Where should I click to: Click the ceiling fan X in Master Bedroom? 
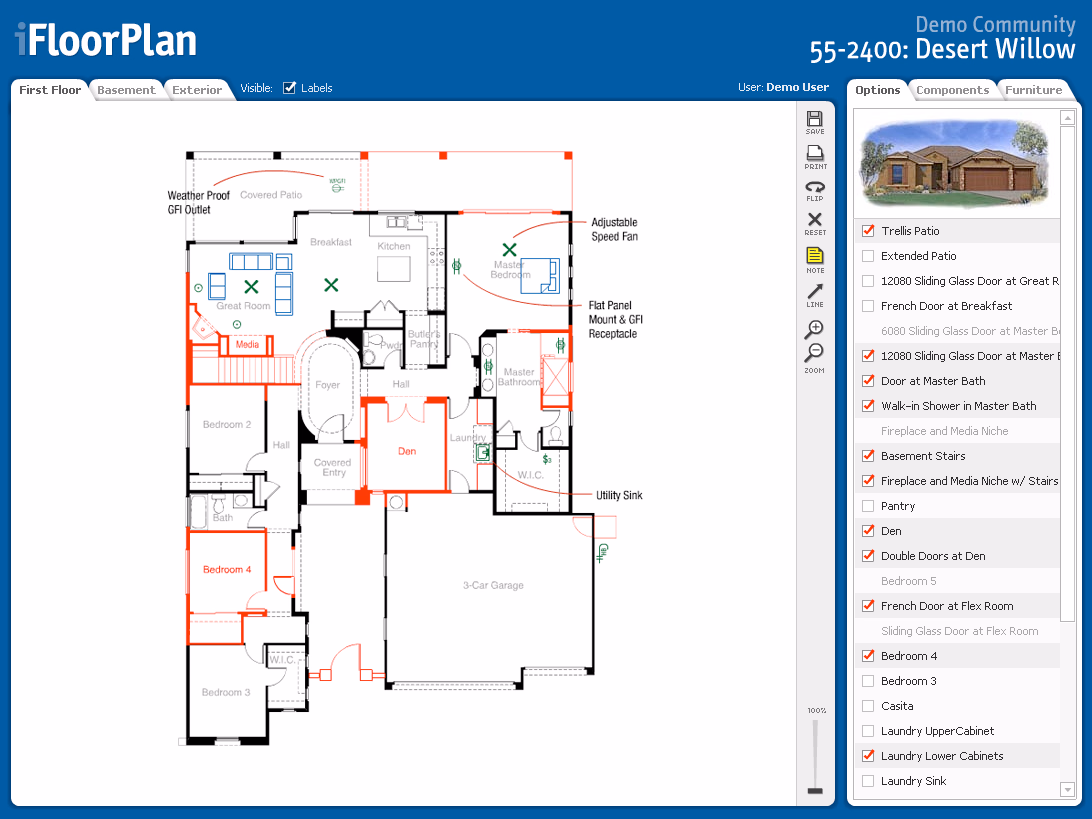coord(509,249)
